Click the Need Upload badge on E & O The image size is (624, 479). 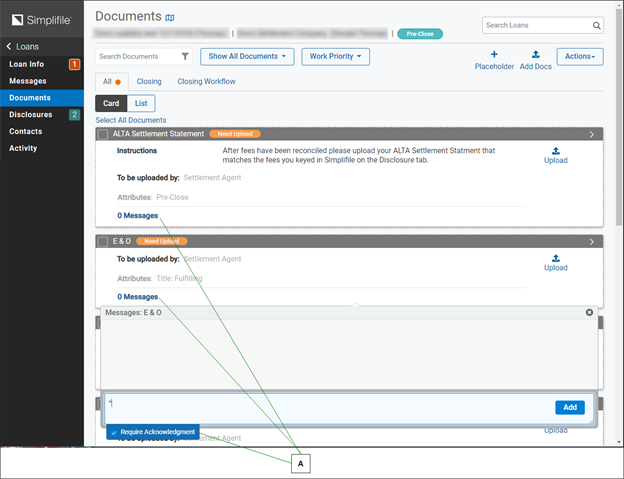162,241
